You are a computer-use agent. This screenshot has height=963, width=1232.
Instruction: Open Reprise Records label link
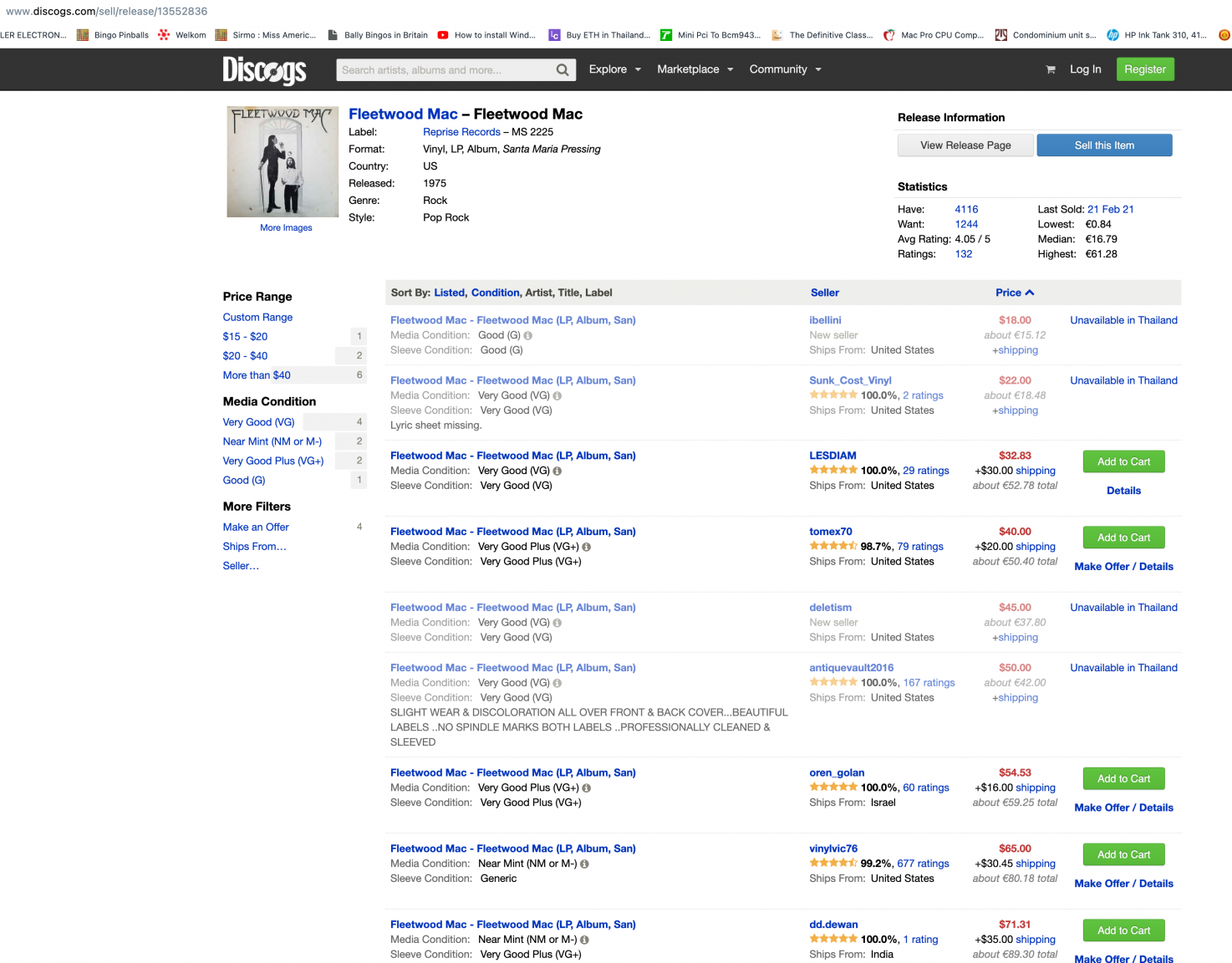pos(461,132)
